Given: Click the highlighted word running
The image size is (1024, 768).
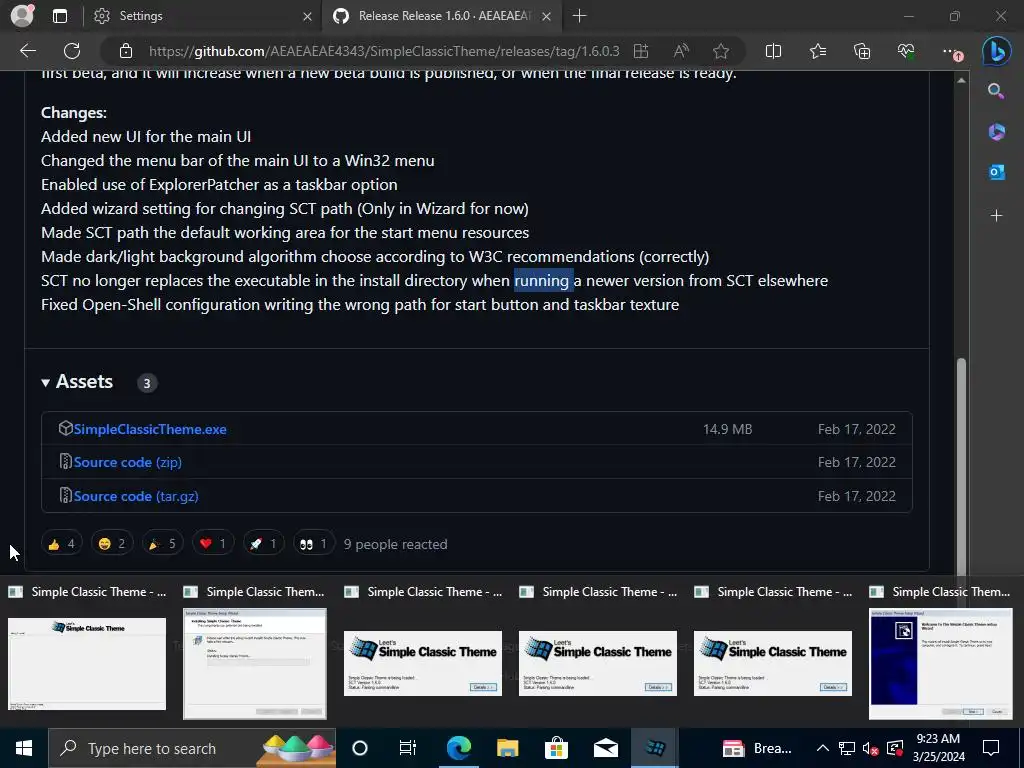Looking at the screenshot, I should click(543, 281).
